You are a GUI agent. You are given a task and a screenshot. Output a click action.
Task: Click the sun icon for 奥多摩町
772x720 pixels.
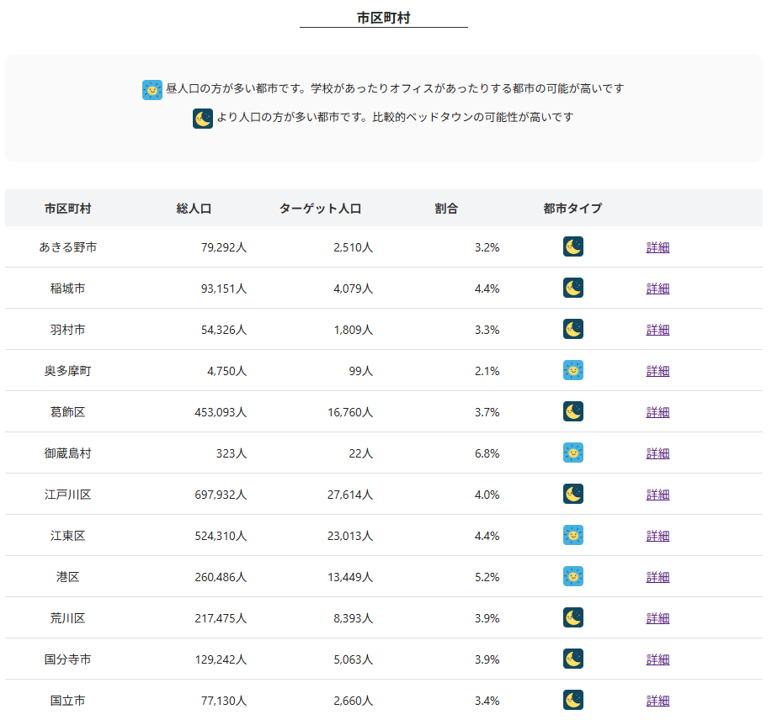(x=573, y=370)
